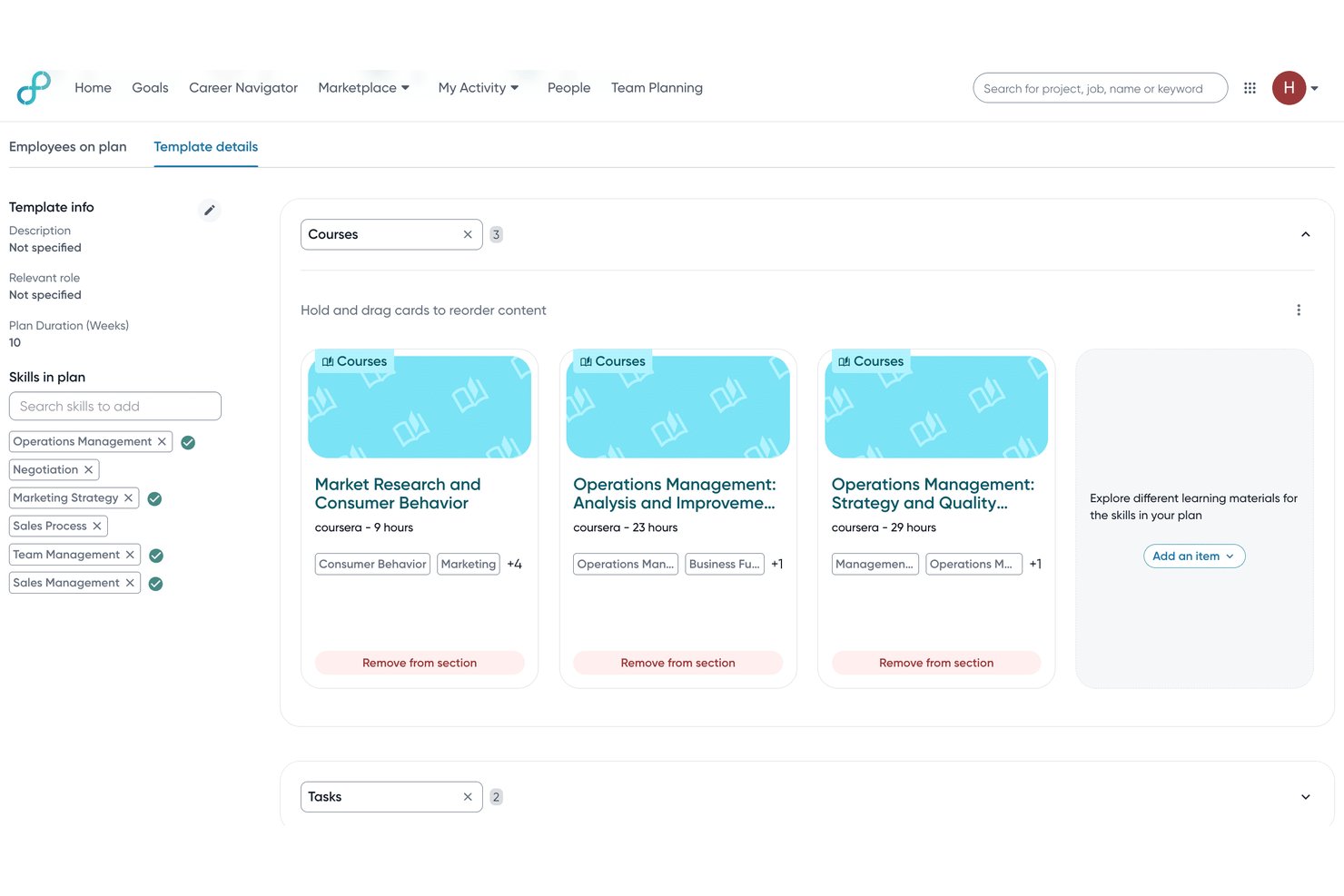Viewport: 1344px width, 896px height.
Task: Remove the Sales Process skill
Action: tap(96, 526)
